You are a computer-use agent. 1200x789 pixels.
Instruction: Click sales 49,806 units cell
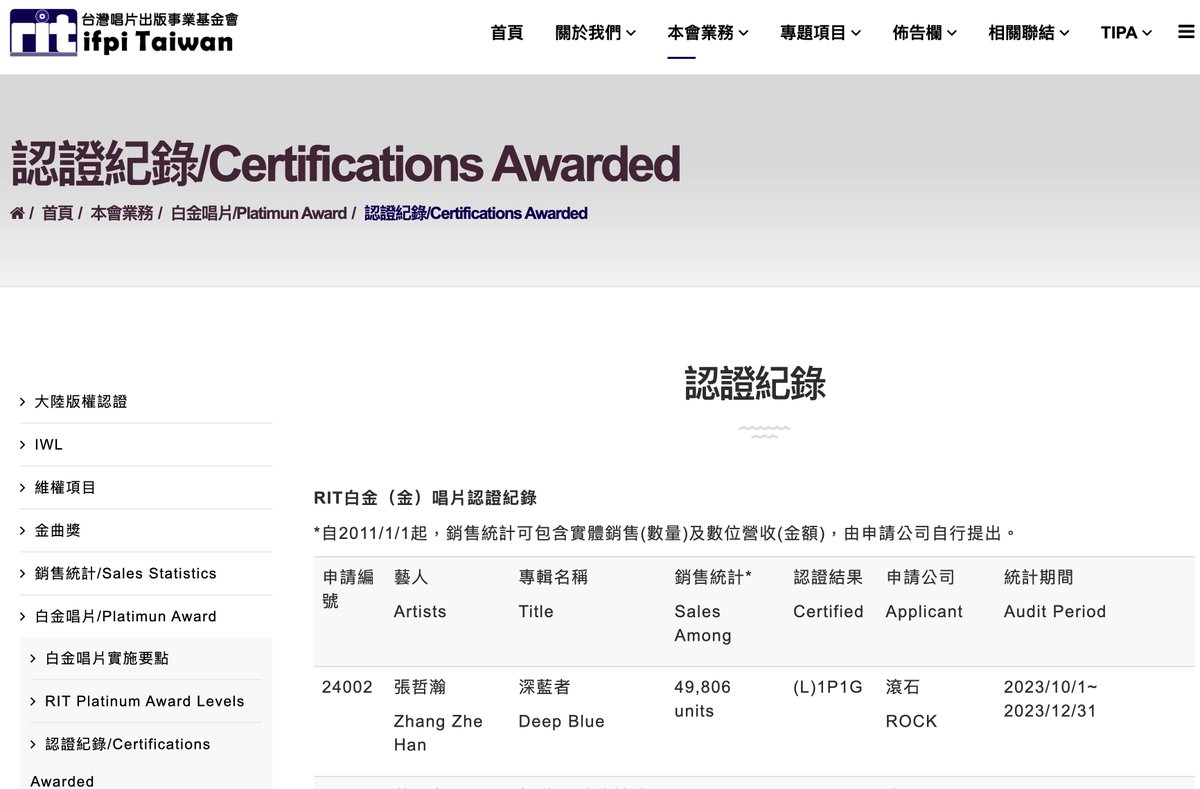coord(703,699)
